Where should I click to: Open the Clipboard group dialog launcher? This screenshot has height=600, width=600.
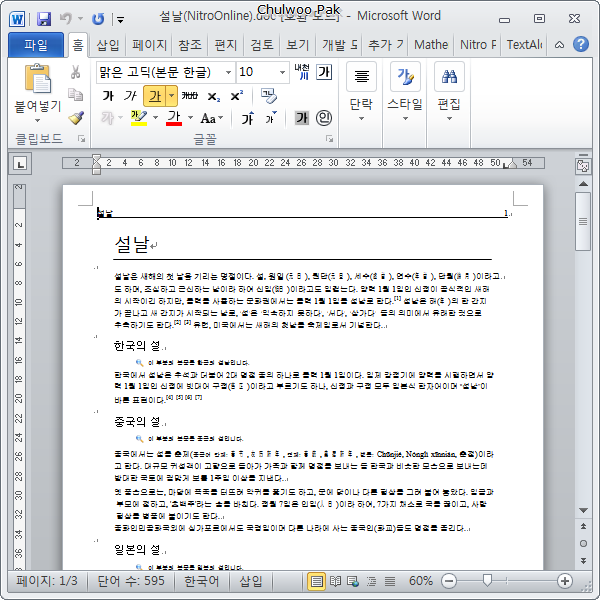click(82, 139)
